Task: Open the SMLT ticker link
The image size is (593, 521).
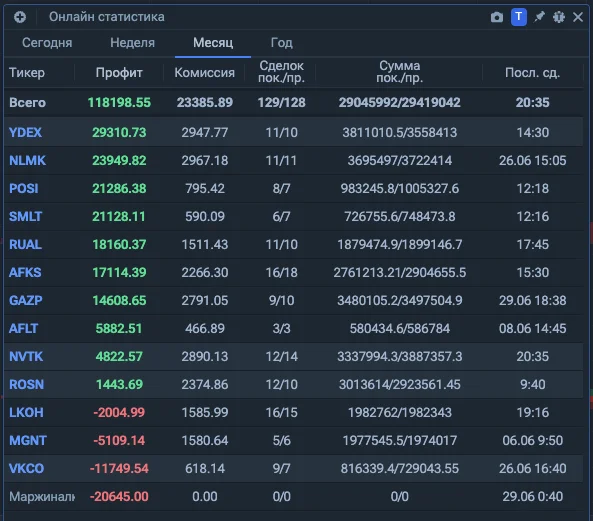Action: (25, 217)
